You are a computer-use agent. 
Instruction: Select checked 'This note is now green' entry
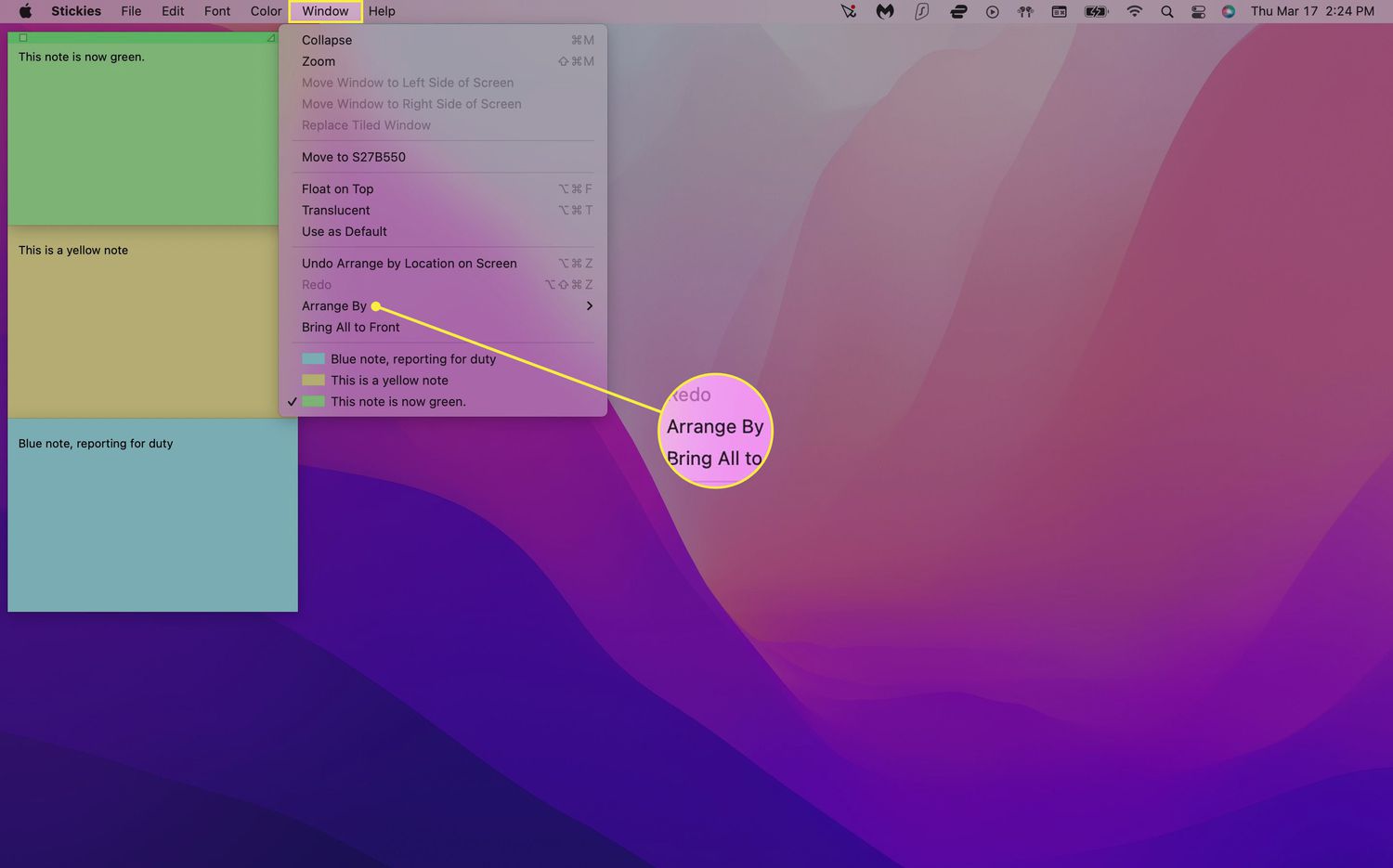click(x=397, y=402)
